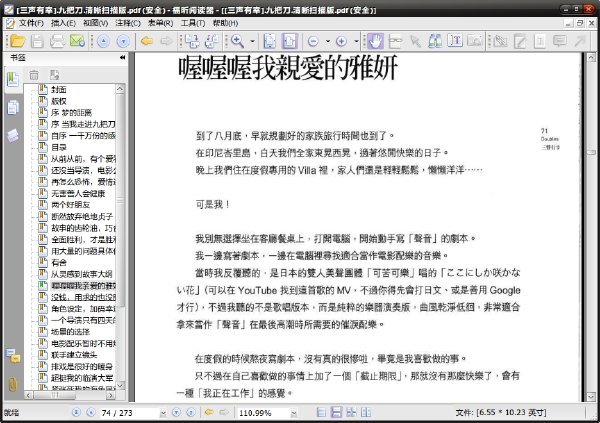Screen dimensions: 600x423
Task: Click up arrow of bookmark list scrollbar
Action: (x=120, y=89)
